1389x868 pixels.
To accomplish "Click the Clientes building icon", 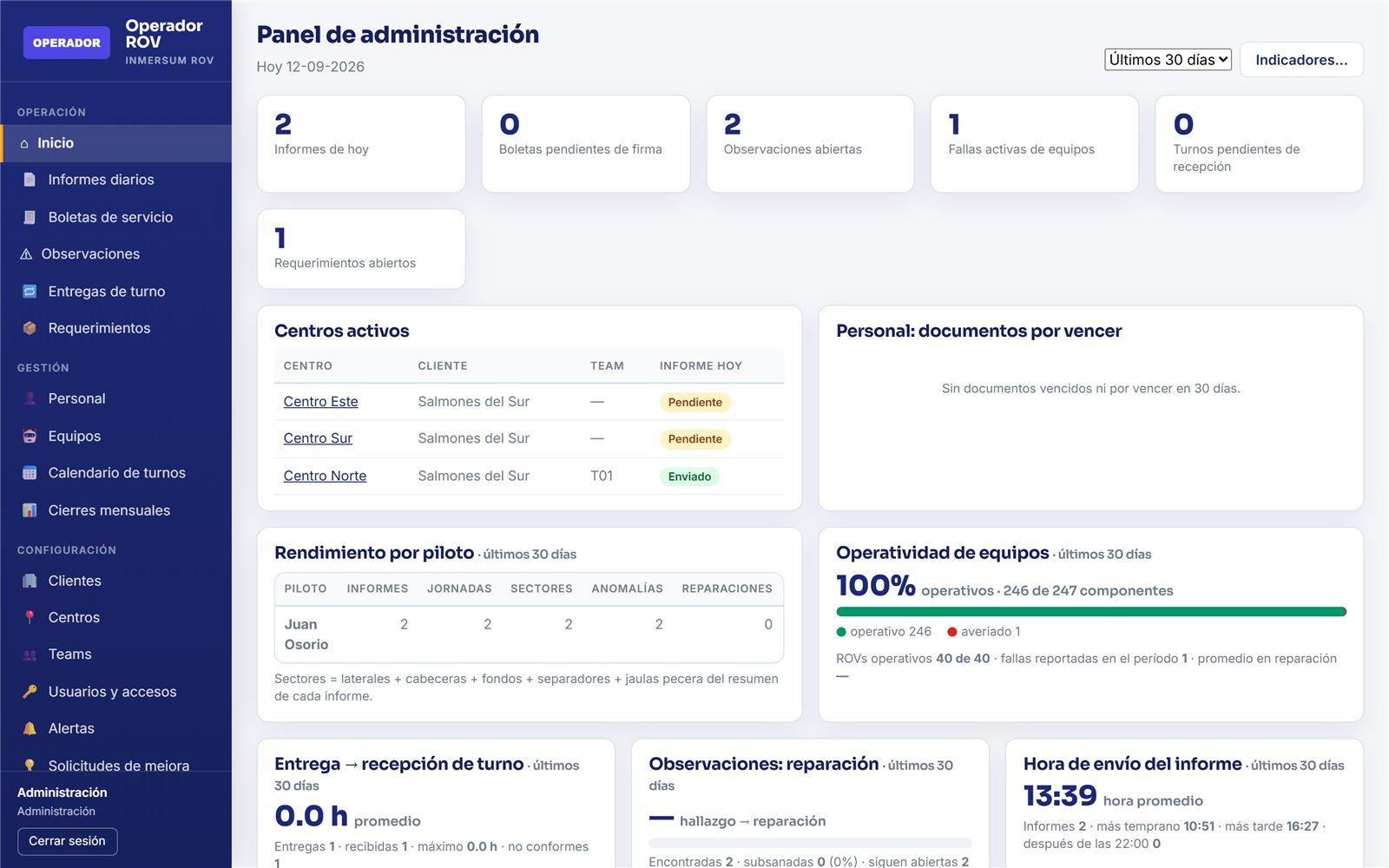I will click(30, 581).
